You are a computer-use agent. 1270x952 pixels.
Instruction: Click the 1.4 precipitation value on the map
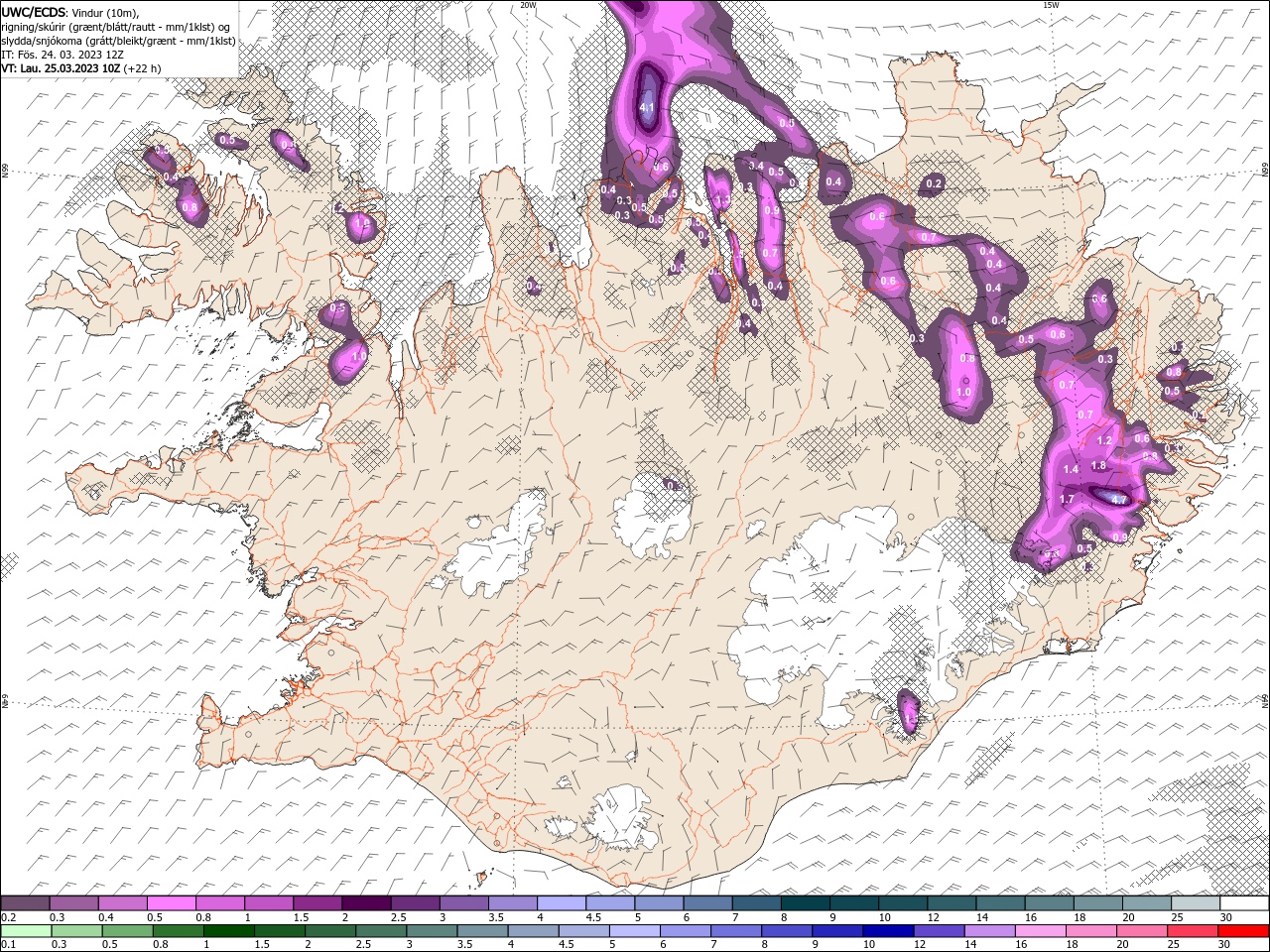(1071, 469)
